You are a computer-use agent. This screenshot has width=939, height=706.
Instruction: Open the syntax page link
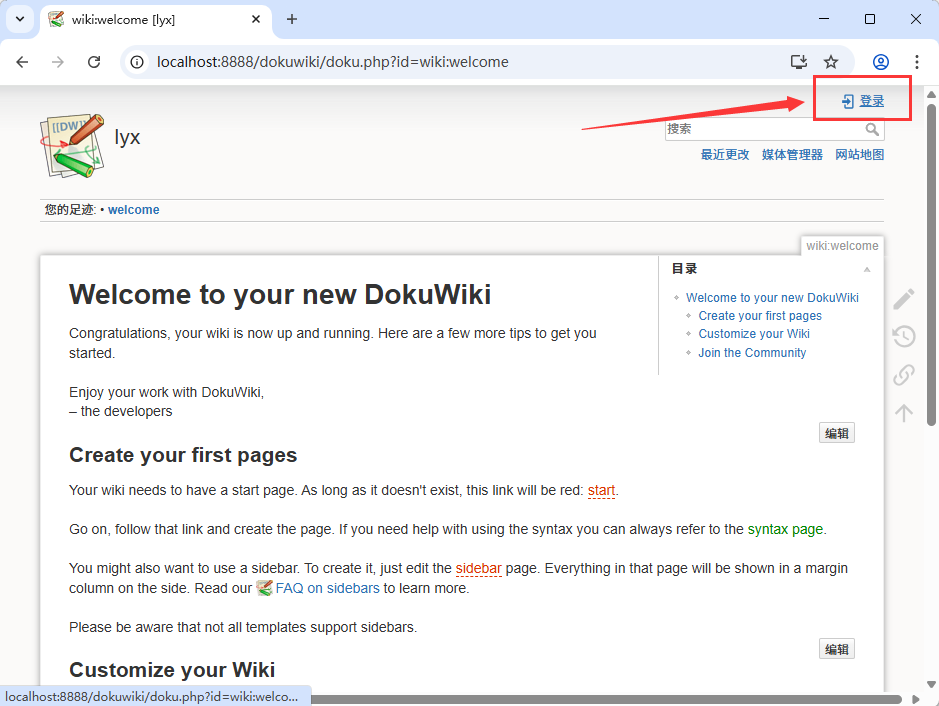(785, 528)
